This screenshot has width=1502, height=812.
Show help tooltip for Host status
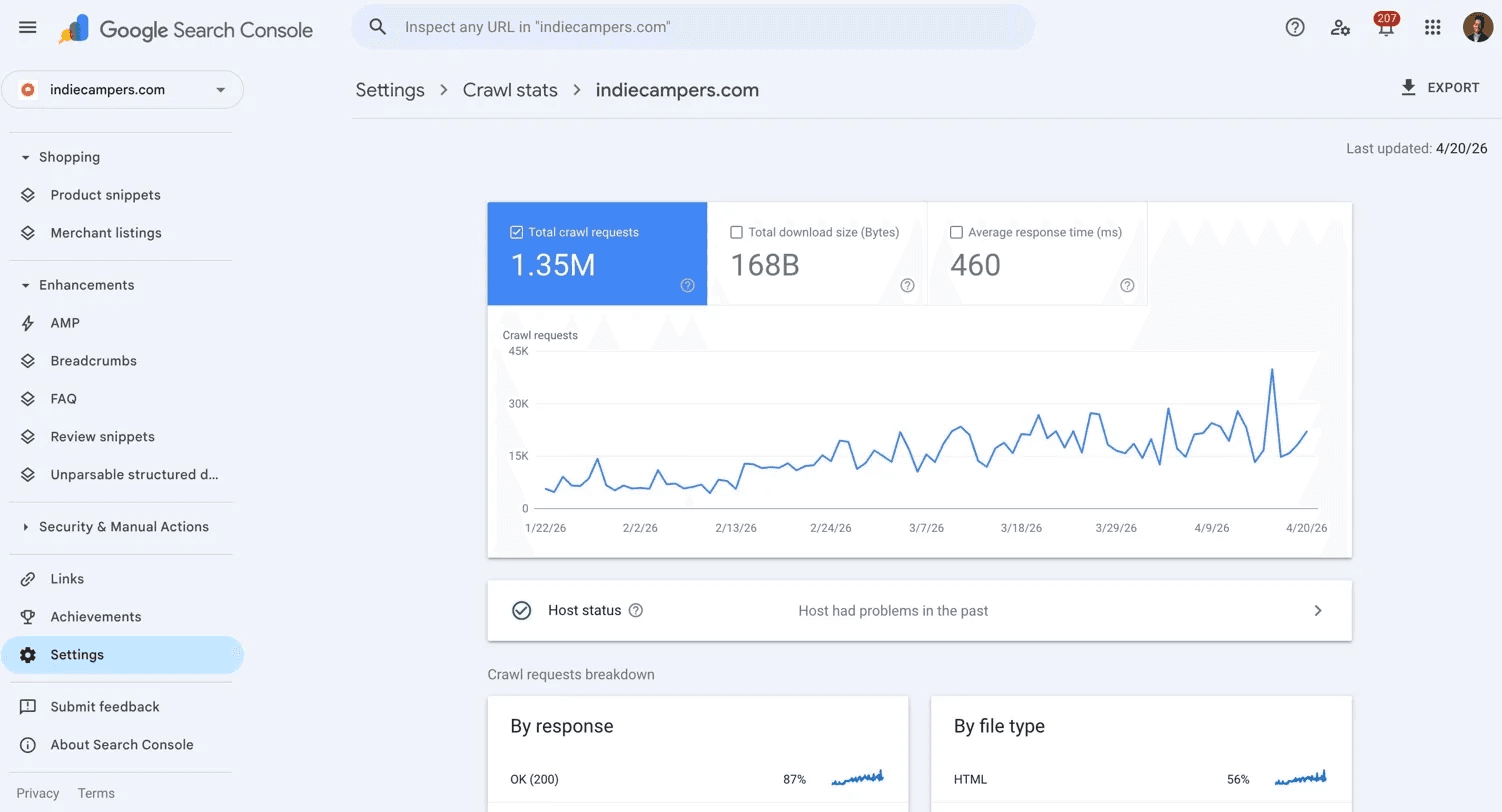coord(635,610)
